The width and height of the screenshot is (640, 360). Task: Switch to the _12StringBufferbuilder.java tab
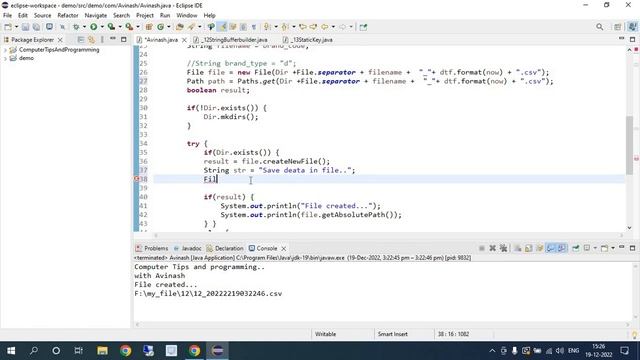tap(231, 40)
